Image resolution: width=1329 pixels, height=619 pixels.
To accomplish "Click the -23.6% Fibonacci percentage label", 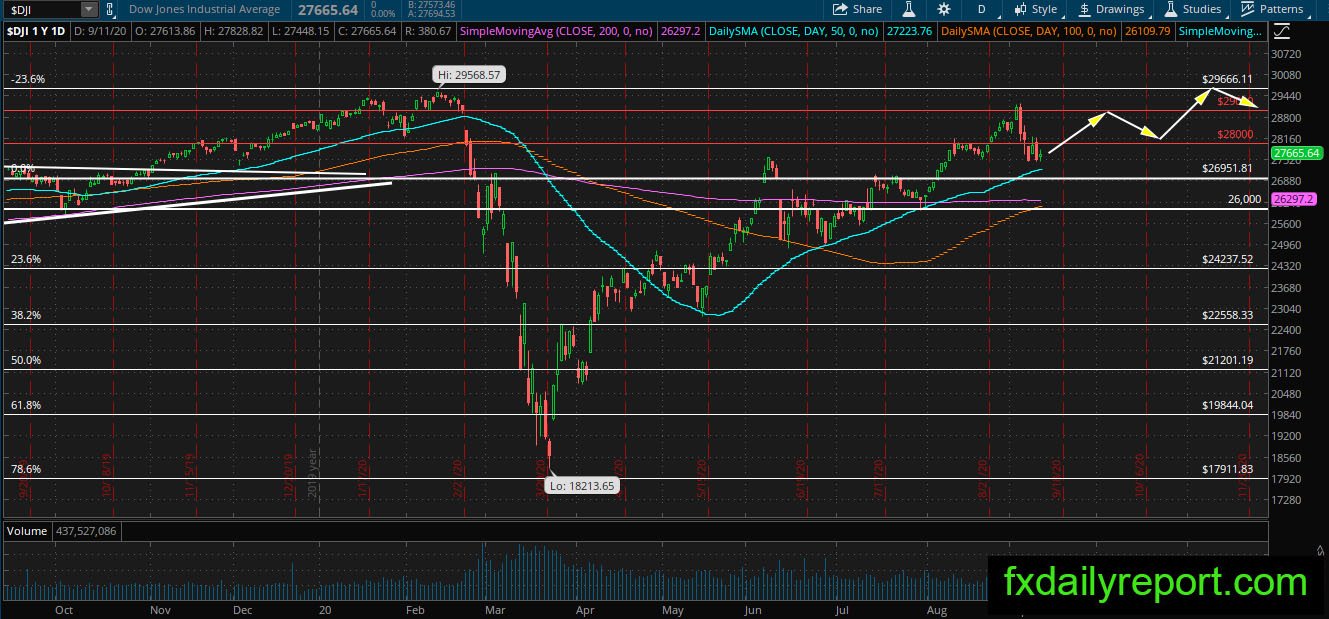I will point(27,79).
